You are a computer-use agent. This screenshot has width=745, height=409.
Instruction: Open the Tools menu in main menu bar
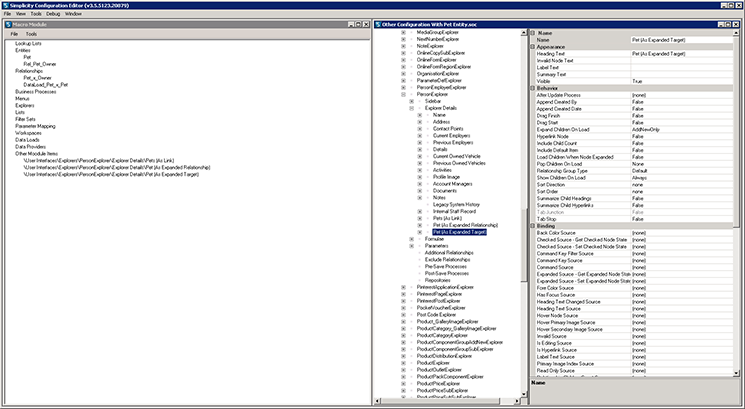[36, 14]
